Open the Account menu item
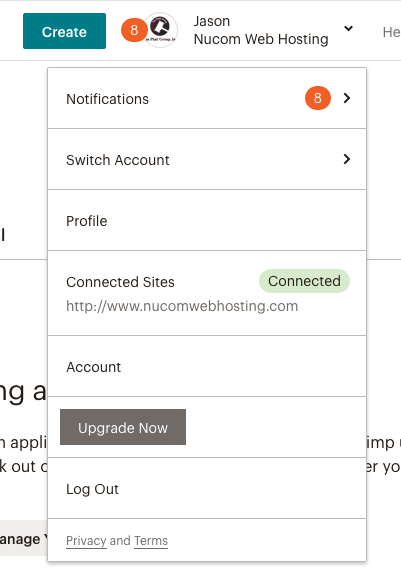The image size is (401, 586). point(207,367)
